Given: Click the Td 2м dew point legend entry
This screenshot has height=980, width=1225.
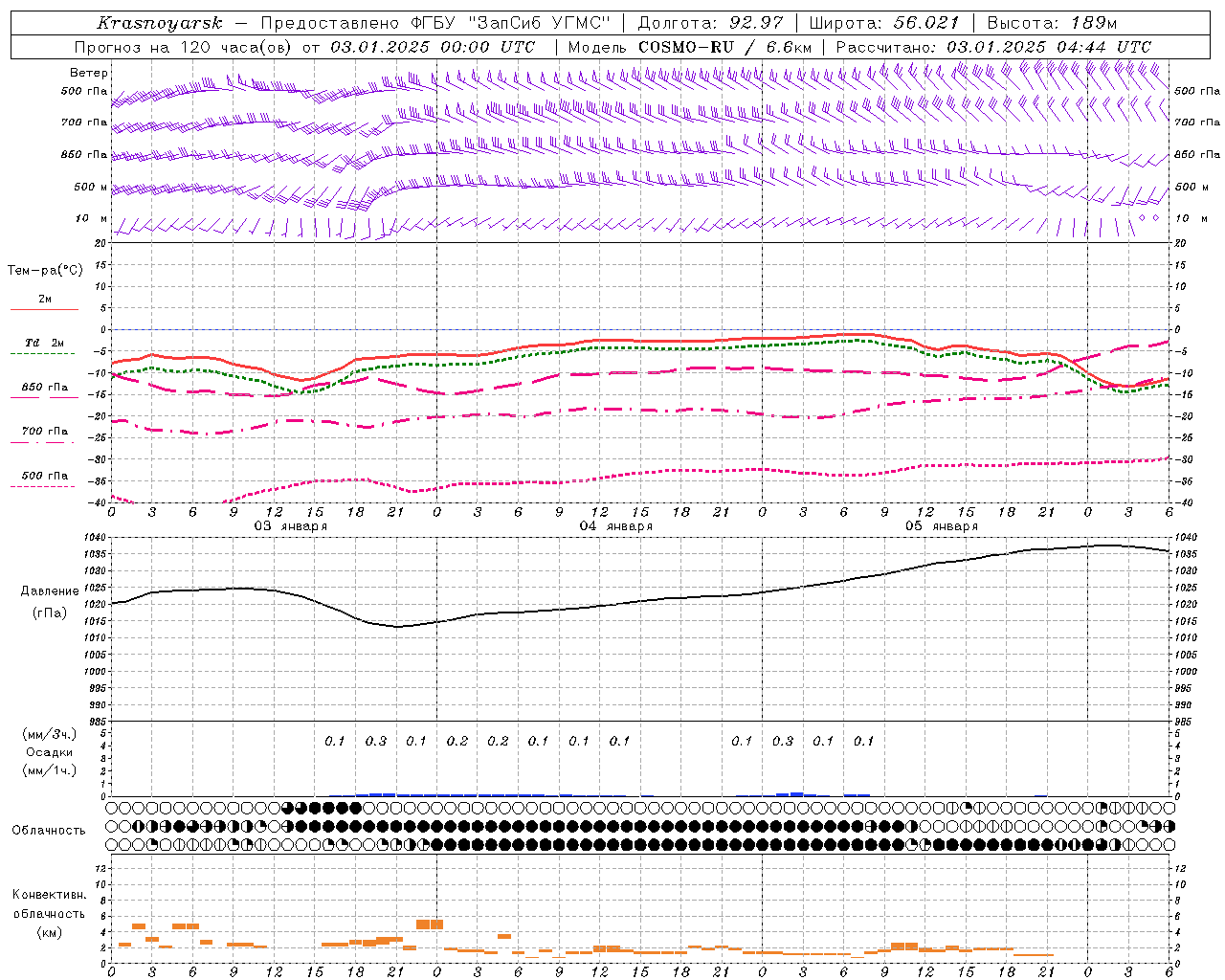Looking at the screenshot, I should (44, 343).
